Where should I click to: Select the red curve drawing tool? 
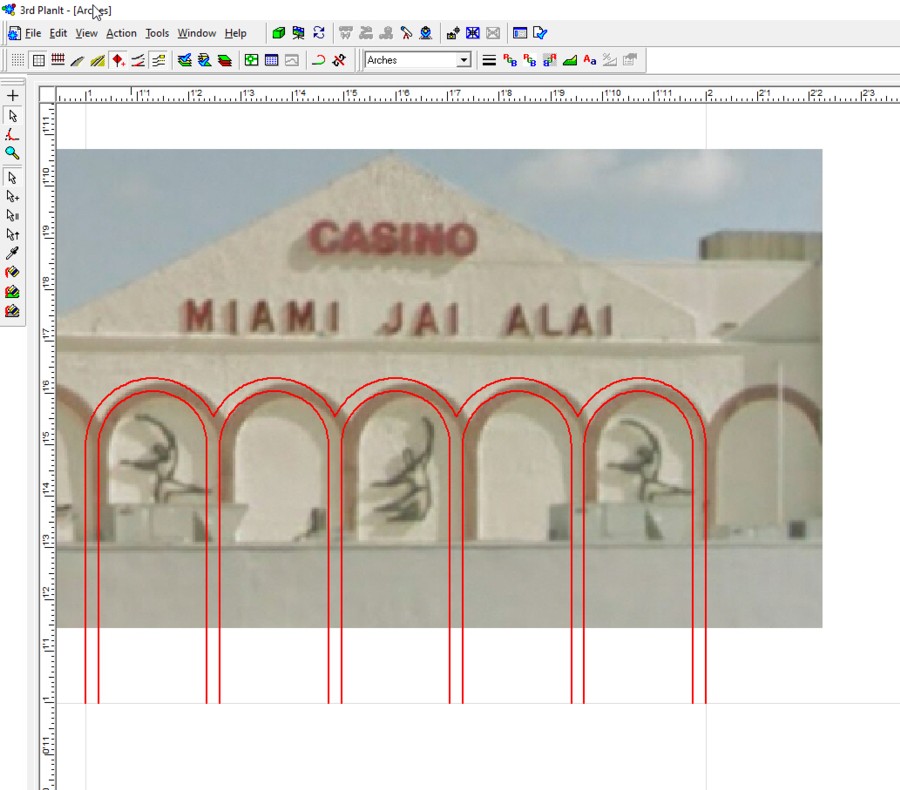[x=13, y=135]
